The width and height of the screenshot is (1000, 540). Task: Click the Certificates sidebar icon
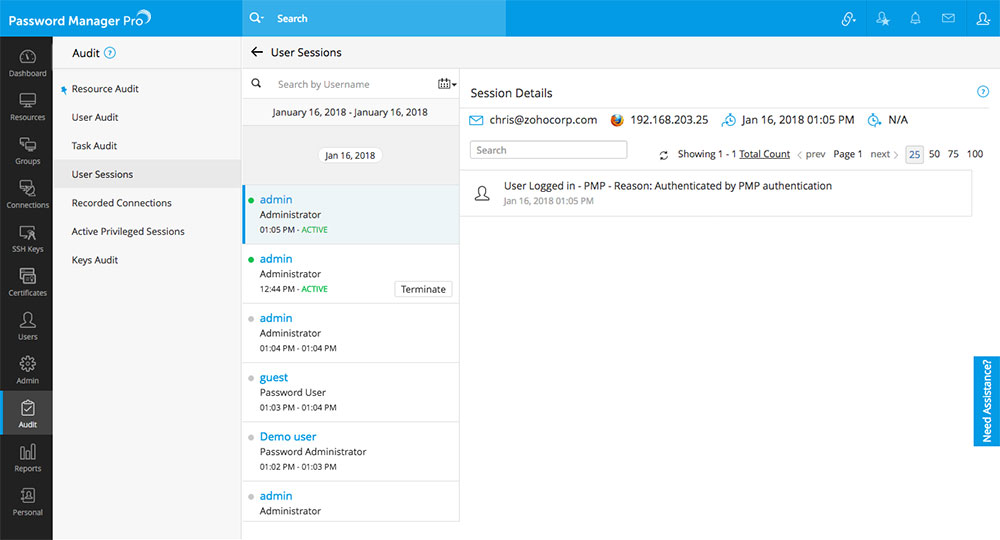[x=27, y=281]
